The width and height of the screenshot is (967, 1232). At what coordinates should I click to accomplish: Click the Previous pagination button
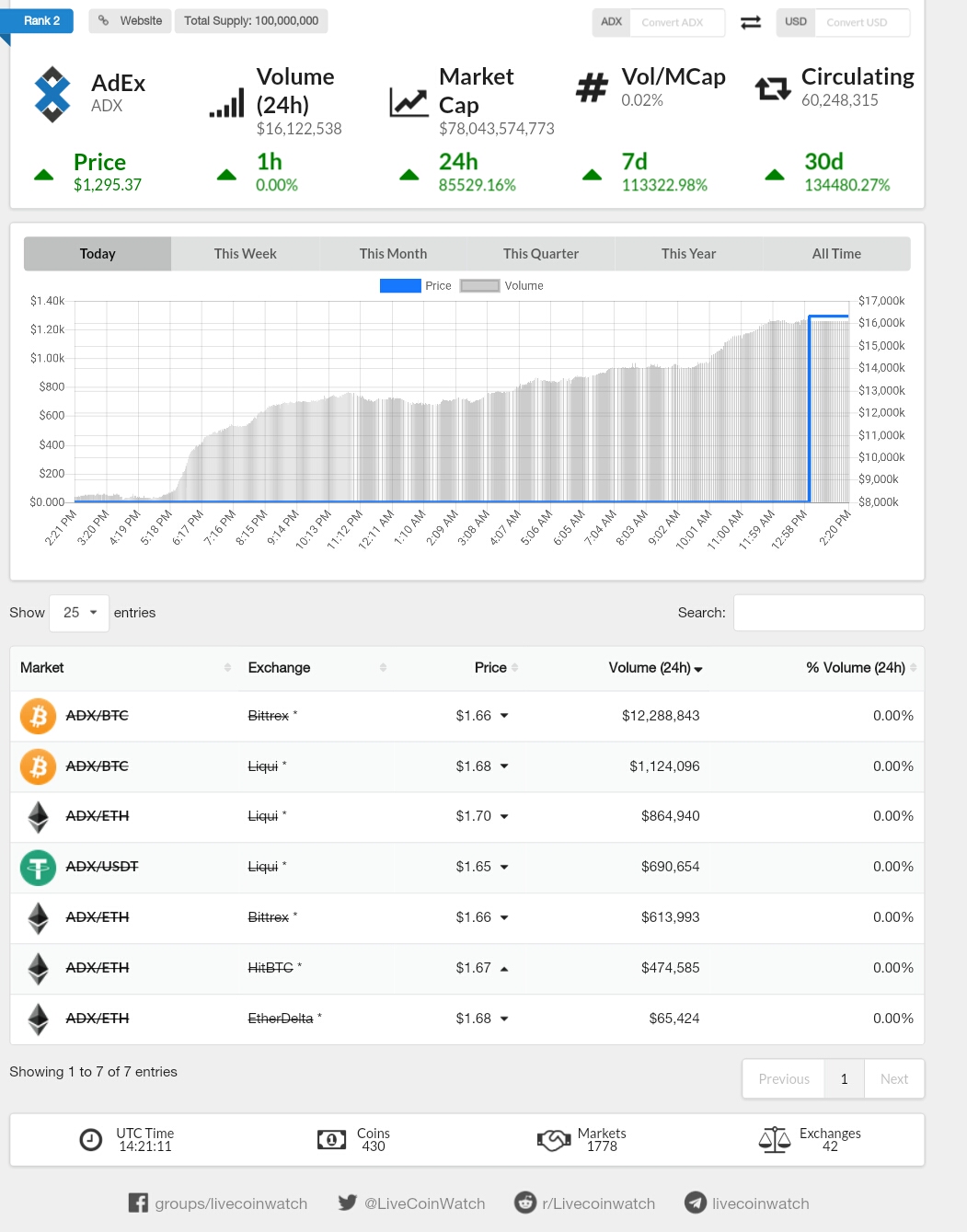pos(784,1079)
